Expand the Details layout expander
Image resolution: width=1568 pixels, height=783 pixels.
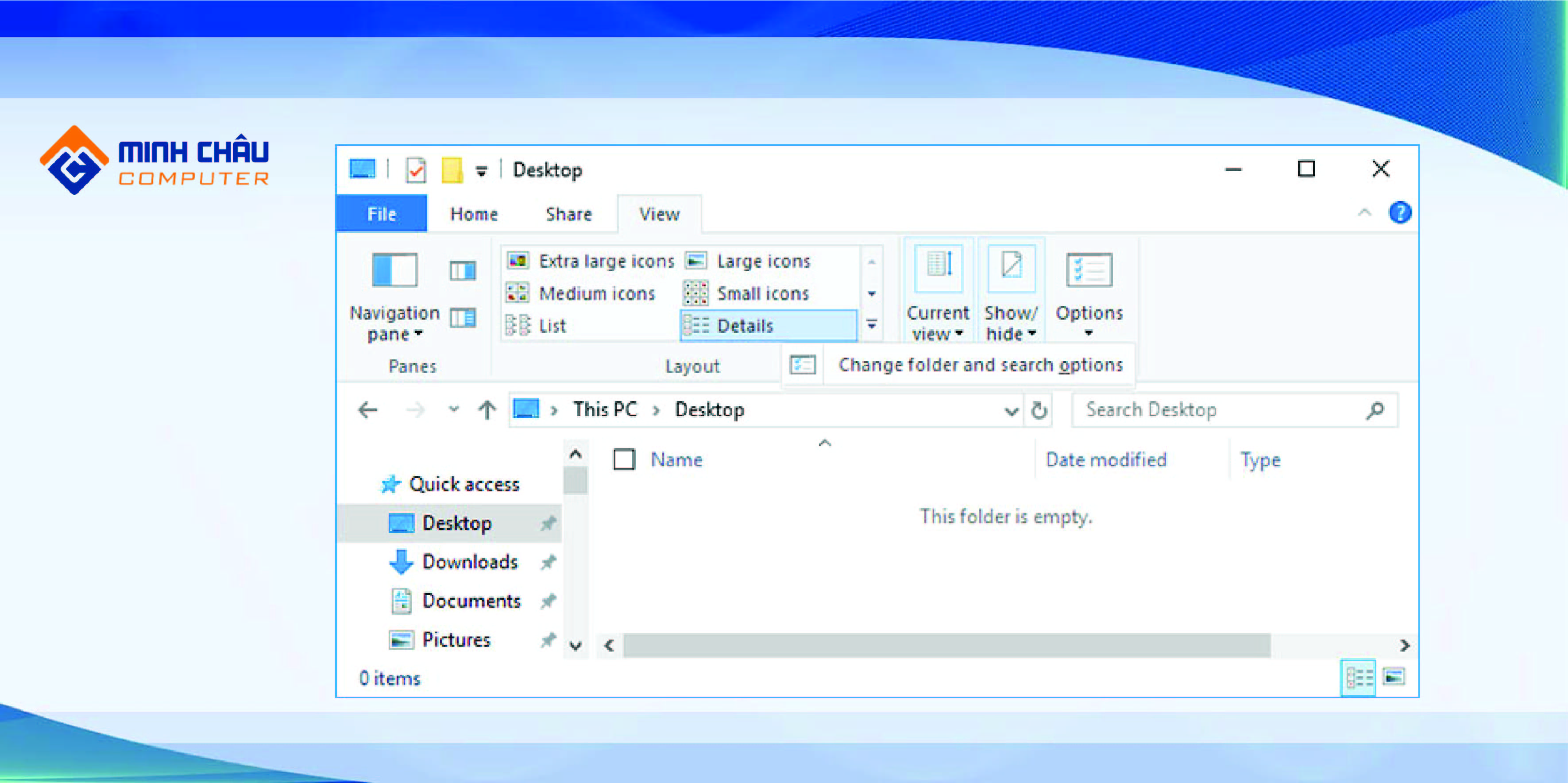[x=871, y=324]
